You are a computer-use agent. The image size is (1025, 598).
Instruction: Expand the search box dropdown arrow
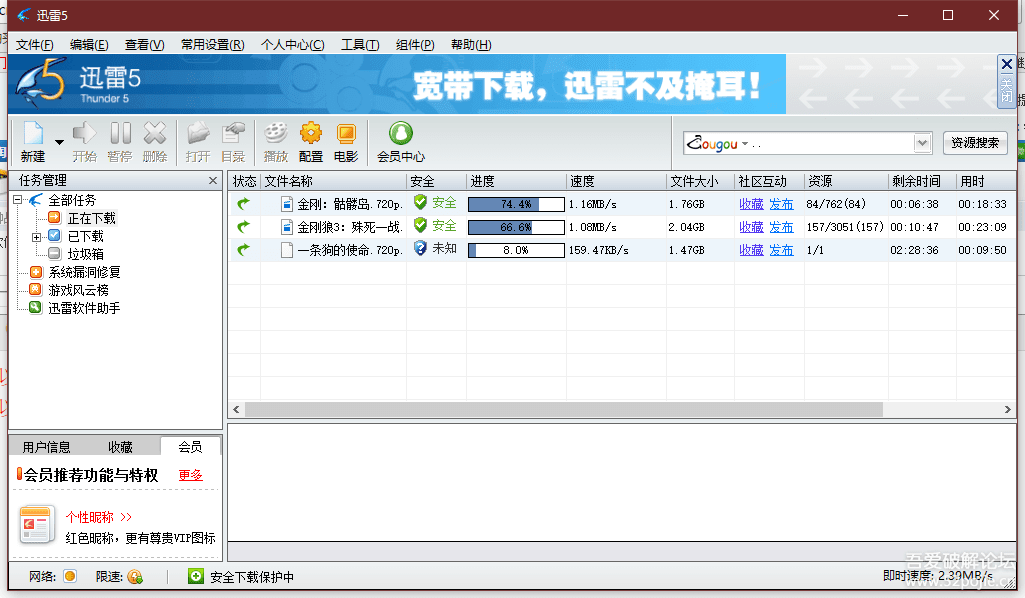coord(922,142)
